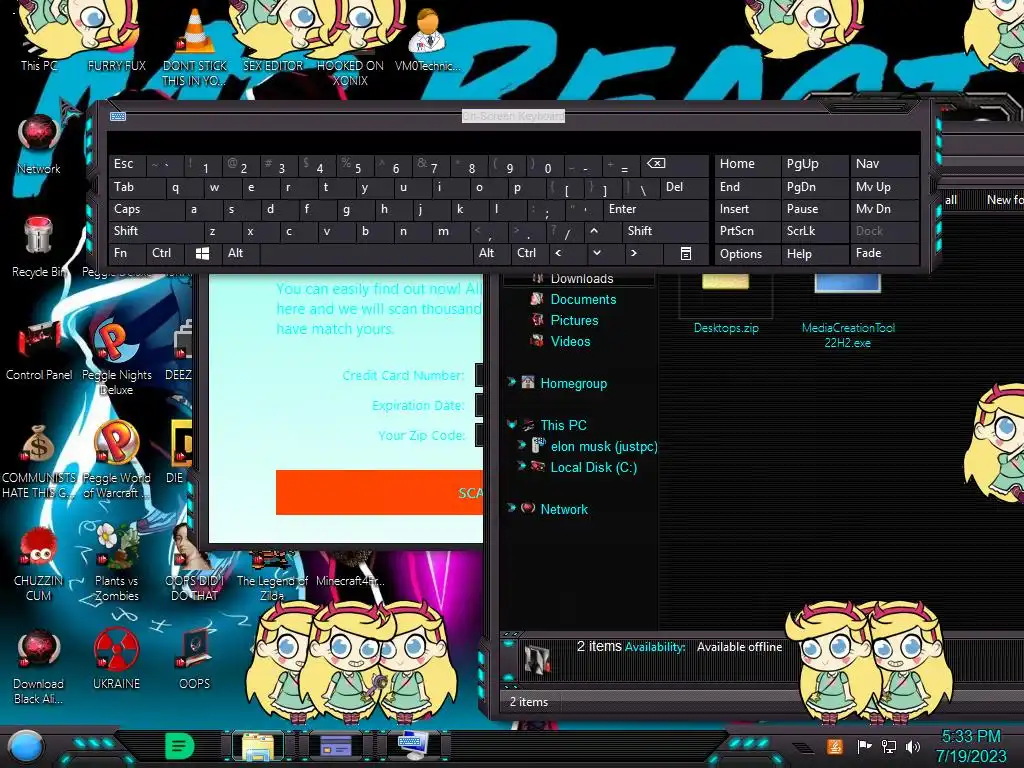Click the orange SCAN button
1024x768 pixels.
pos(379,492)
